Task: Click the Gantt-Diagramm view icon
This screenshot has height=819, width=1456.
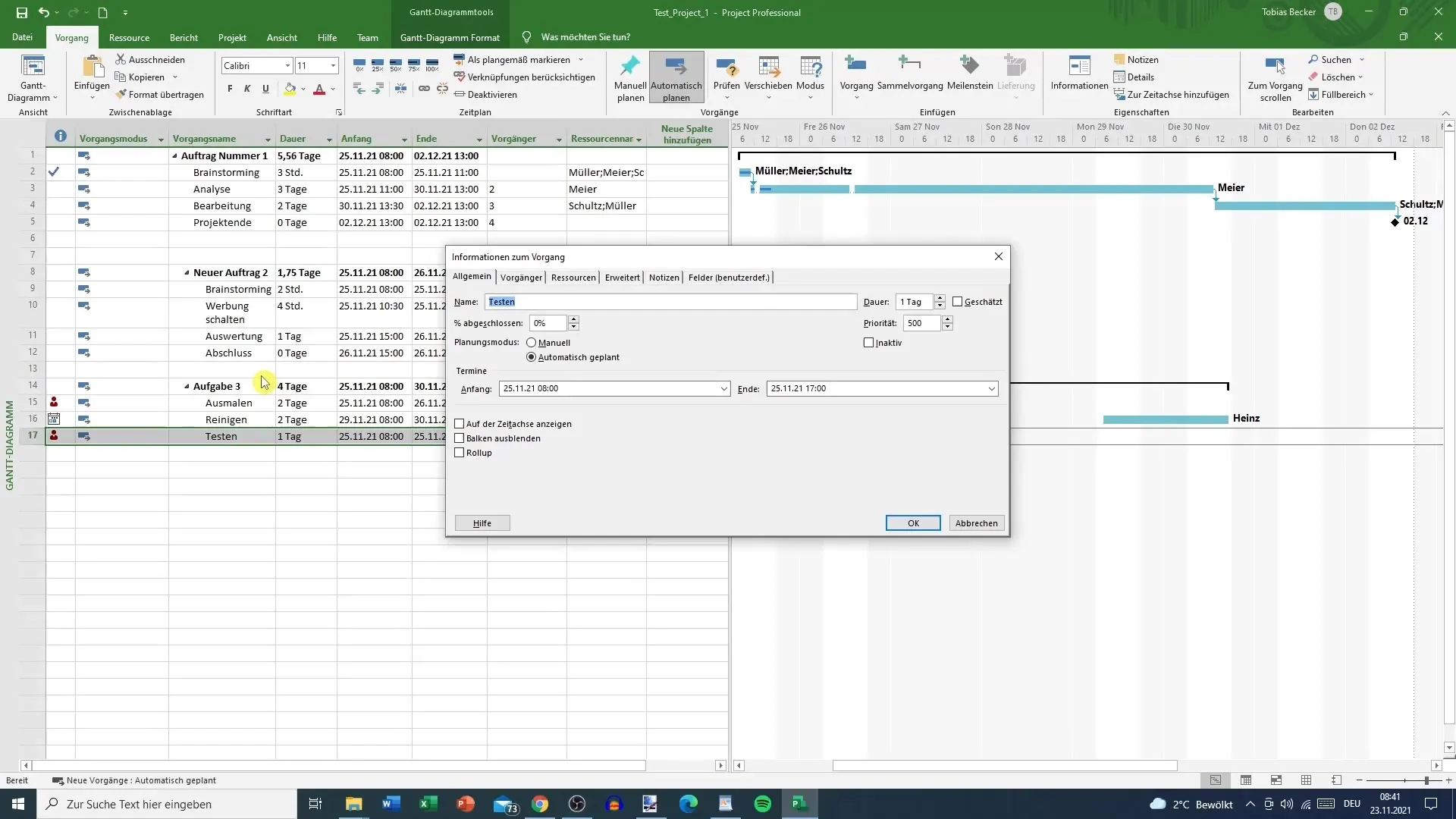Action: pyautogui.click(x=33, y=67)
